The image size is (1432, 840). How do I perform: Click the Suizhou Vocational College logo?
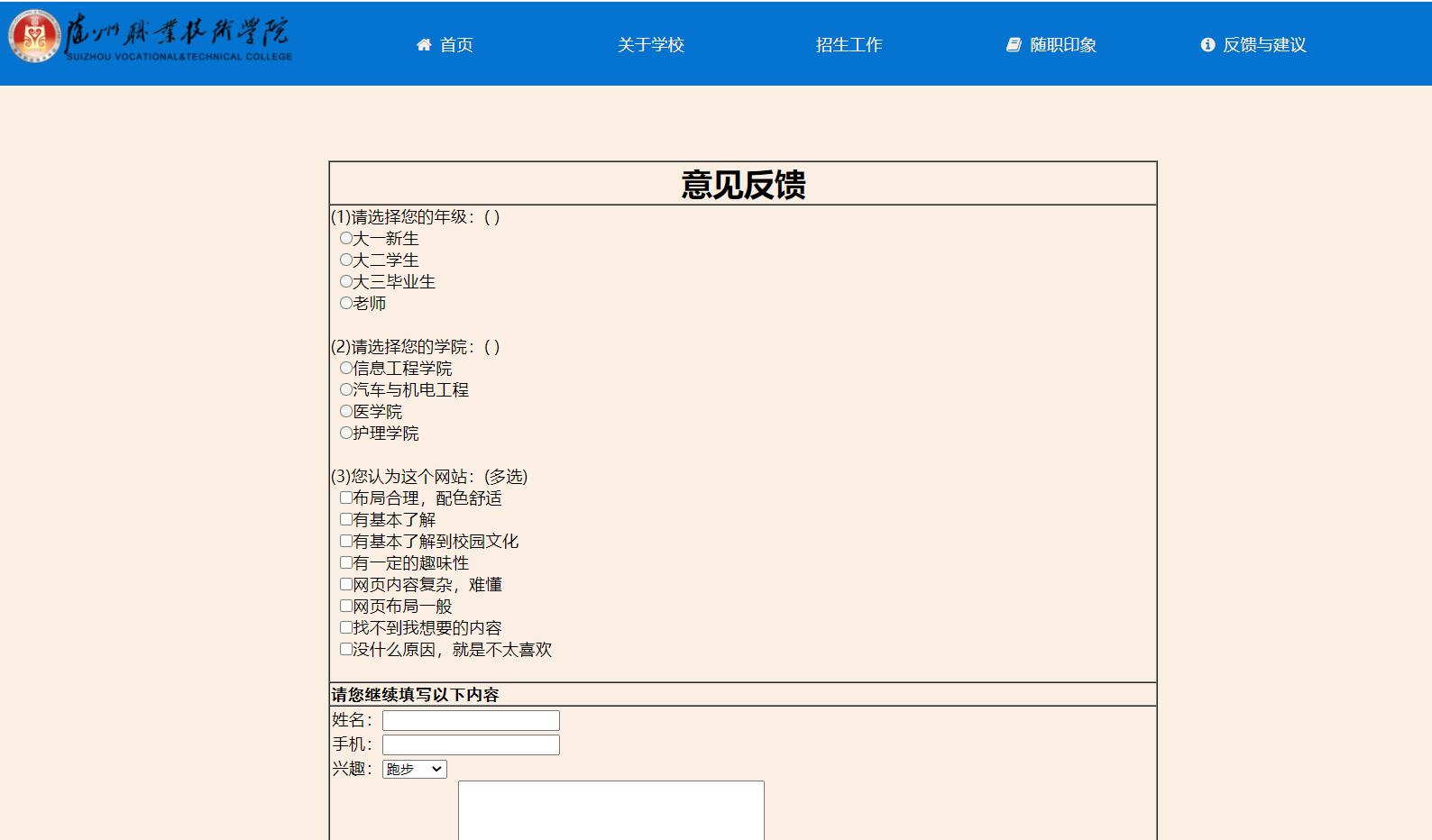150,38
